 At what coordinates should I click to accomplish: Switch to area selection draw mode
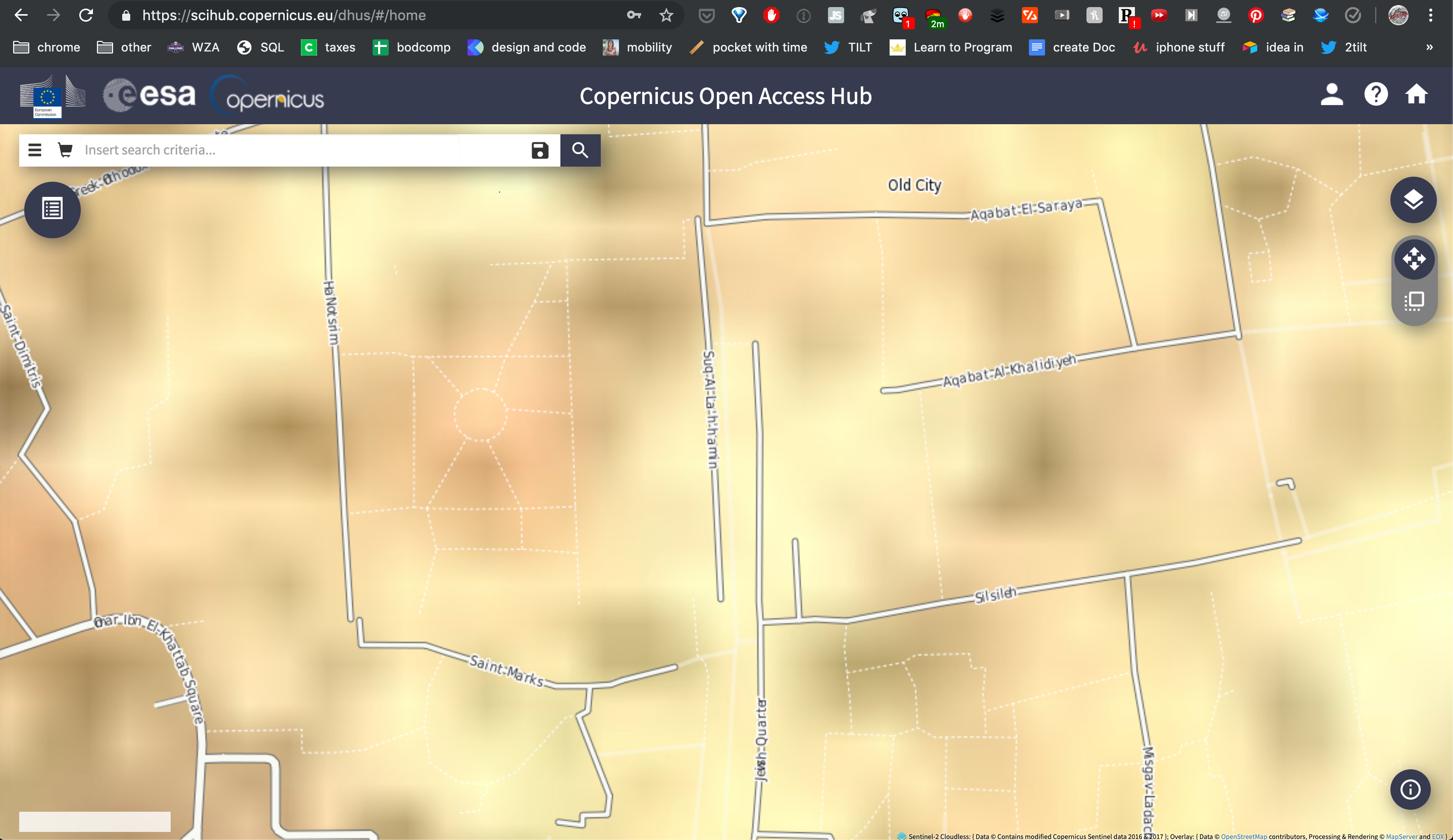coord(1414,301)
